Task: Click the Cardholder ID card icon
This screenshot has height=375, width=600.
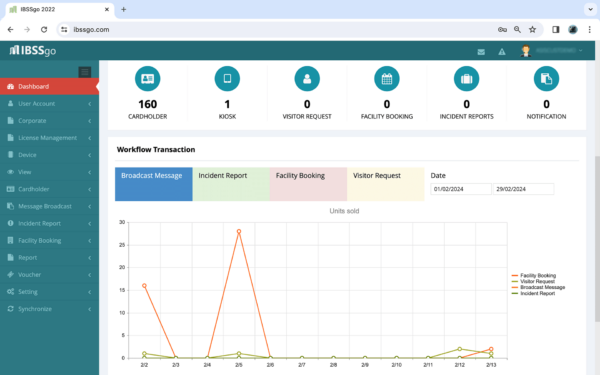Action: [x=147, y=79]
